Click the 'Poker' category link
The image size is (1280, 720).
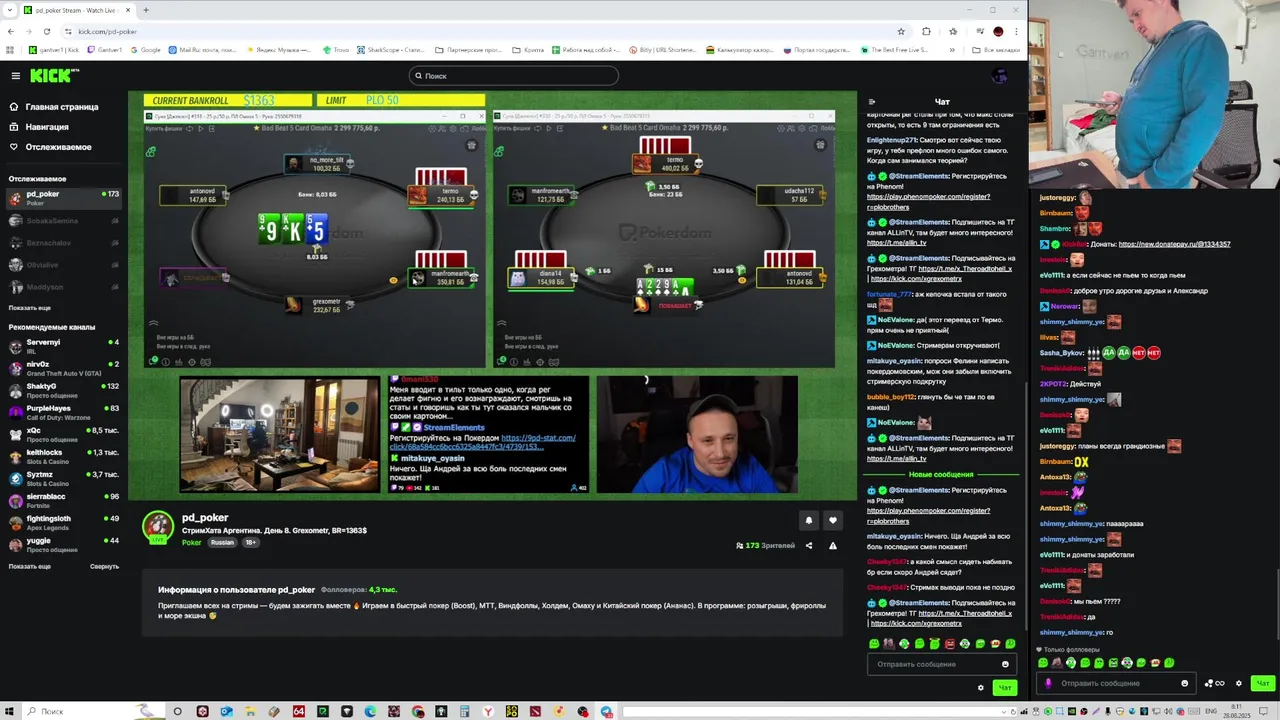(x=191, y=543)
